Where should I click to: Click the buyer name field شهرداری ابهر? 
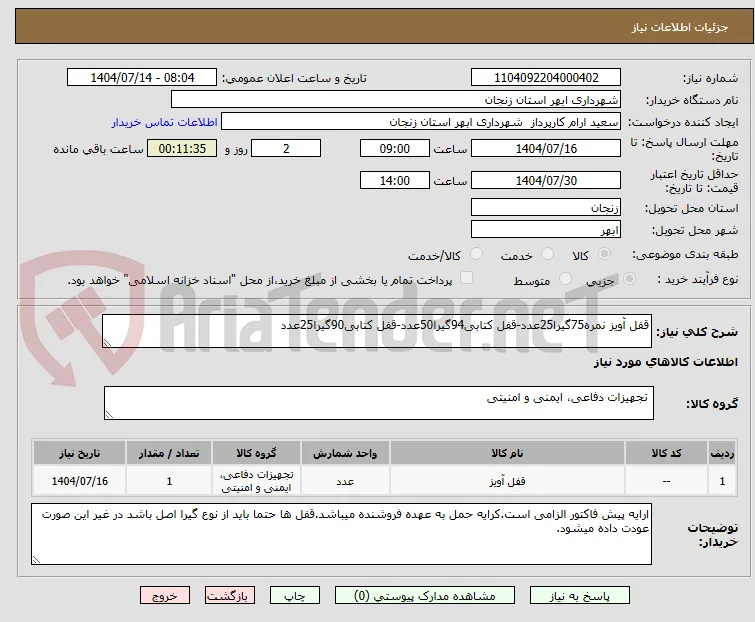(396, 100)
